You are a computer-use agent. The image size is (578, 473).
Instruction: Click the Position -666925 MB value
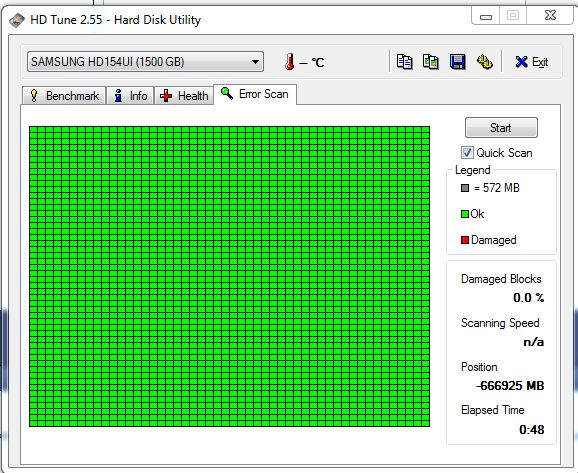pyautogui.click(x=510, y=386)
